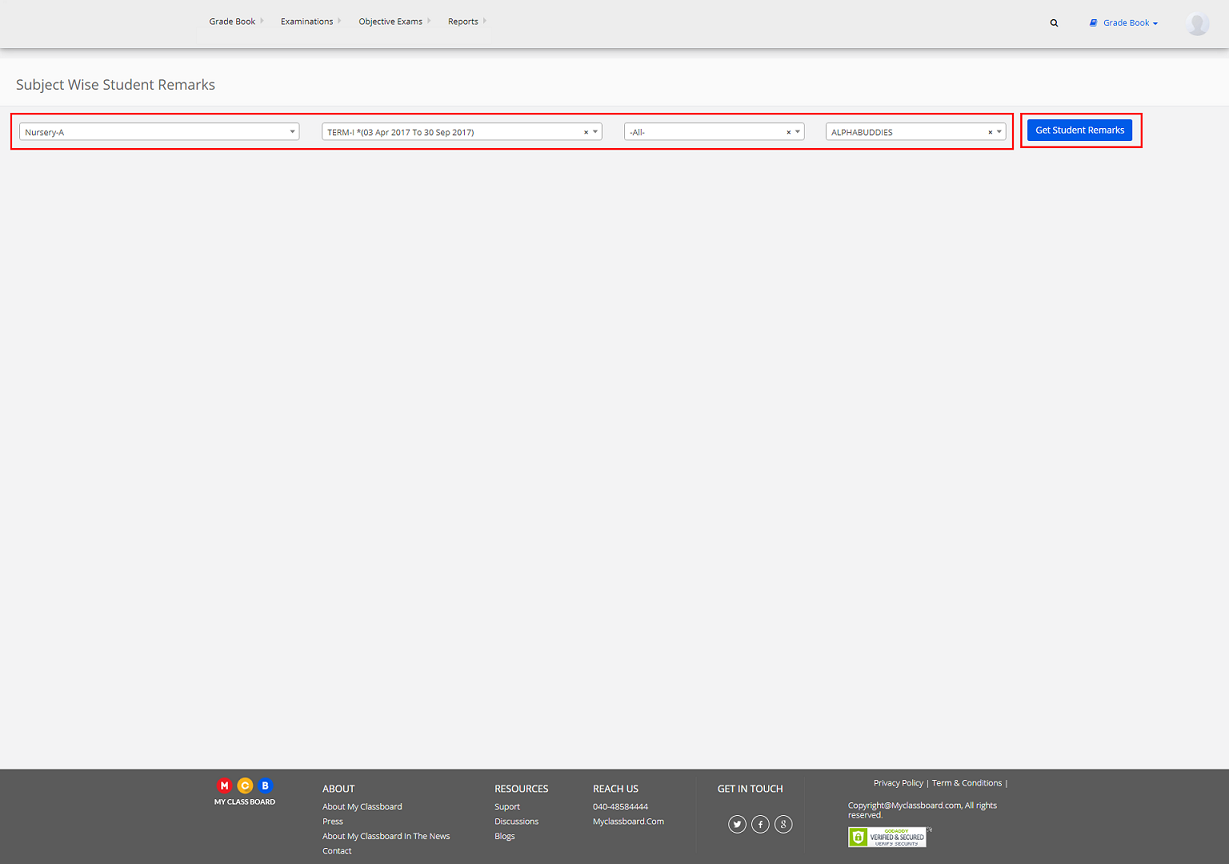Open the Blogs link
The image size is (1229, 864).
505,836
